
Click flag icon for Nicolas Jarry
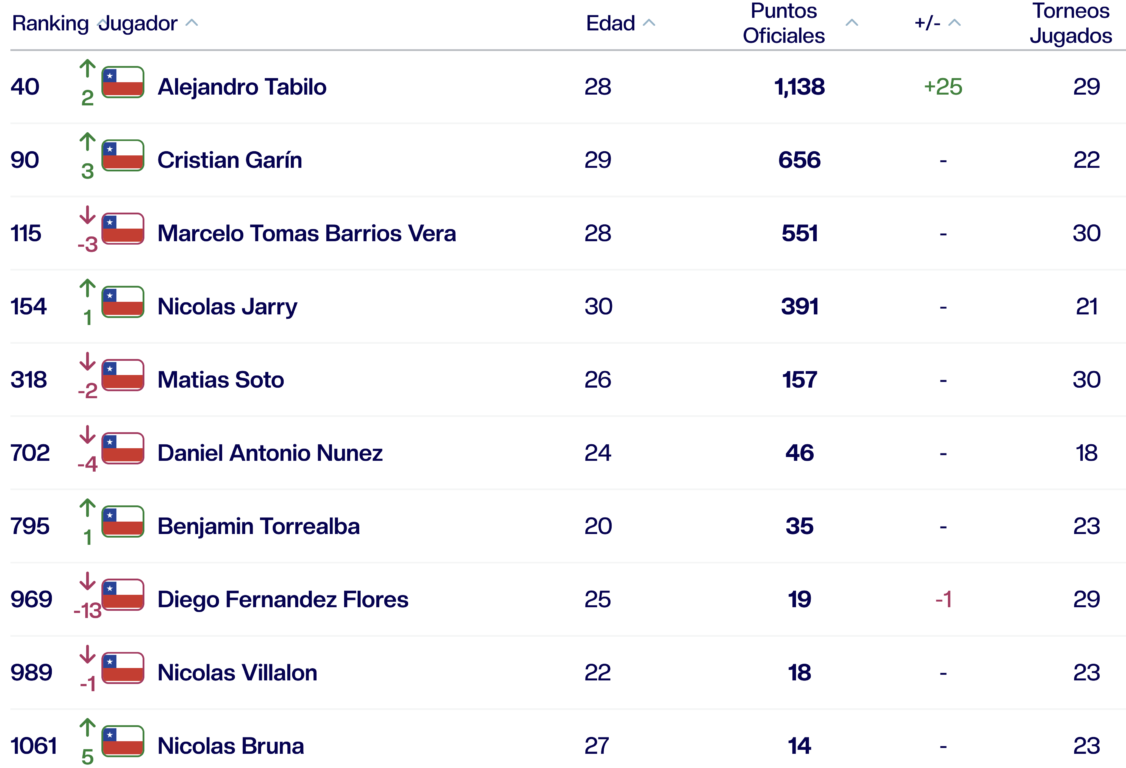(123, 302)
